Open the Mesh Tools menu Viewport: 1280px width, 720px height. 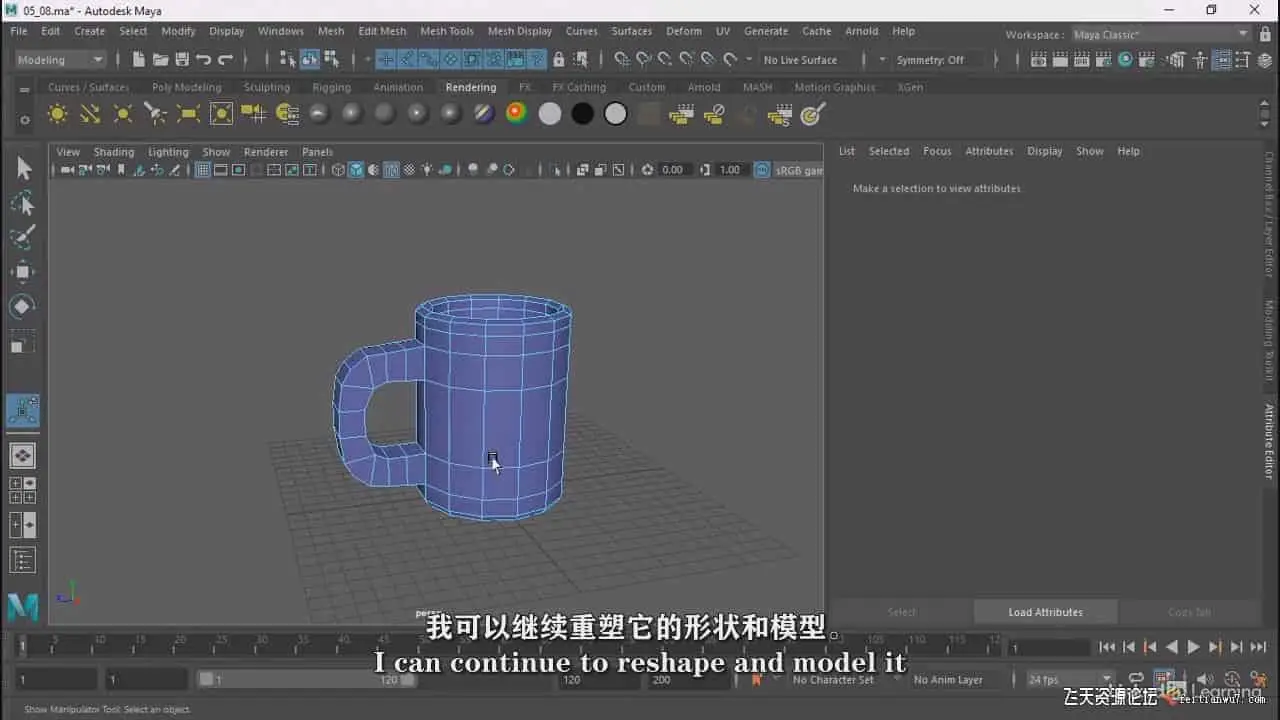pyautogui.click(x=446, y=31)
